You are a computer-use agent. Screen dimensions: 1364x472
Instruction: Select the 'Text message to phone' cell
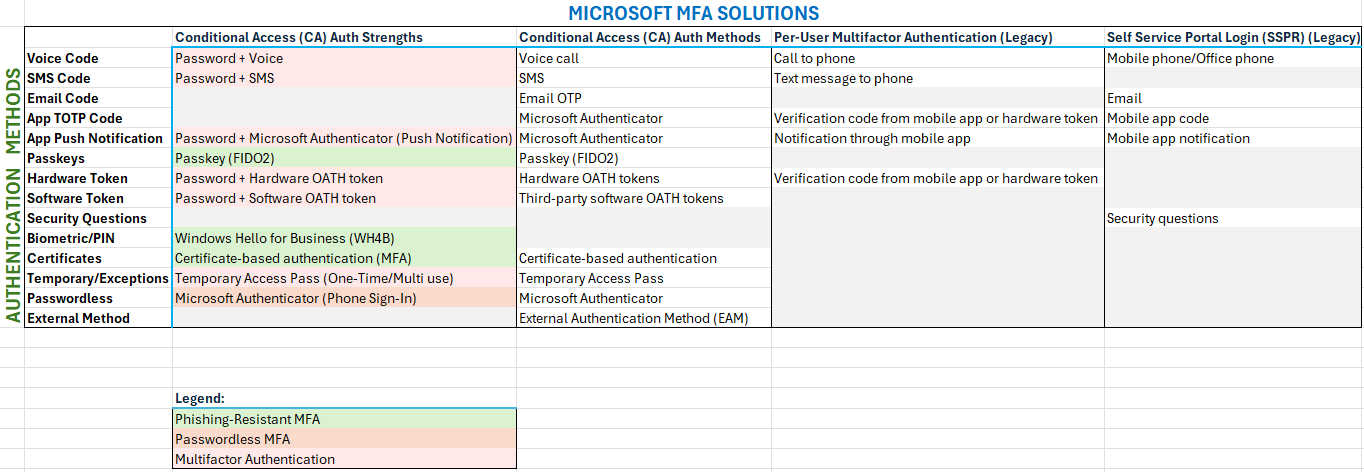point(938,78)
